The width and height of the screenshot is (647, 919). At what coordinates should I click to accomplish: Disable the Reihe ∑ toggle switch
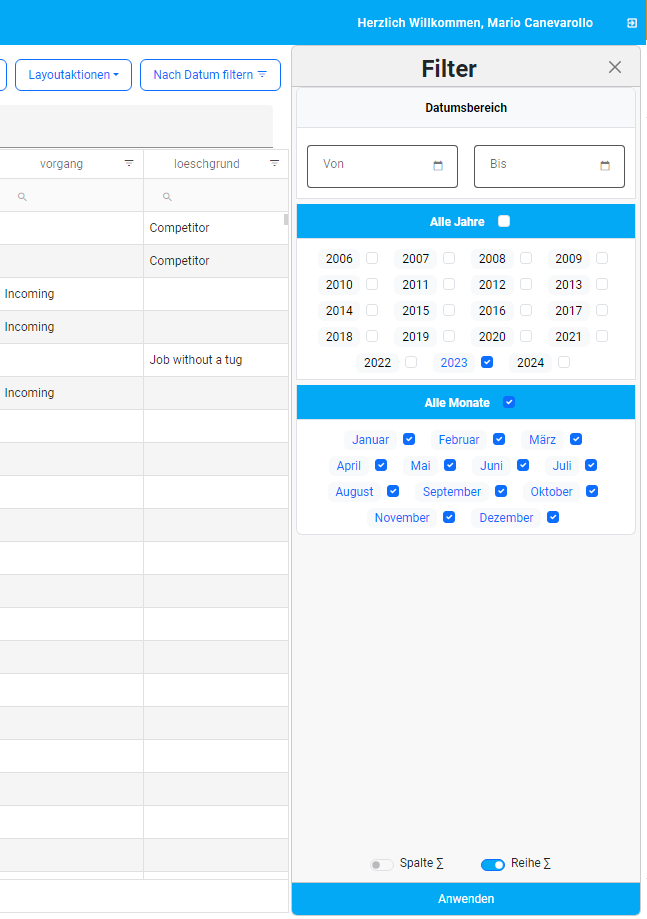[x=492, y=864]
